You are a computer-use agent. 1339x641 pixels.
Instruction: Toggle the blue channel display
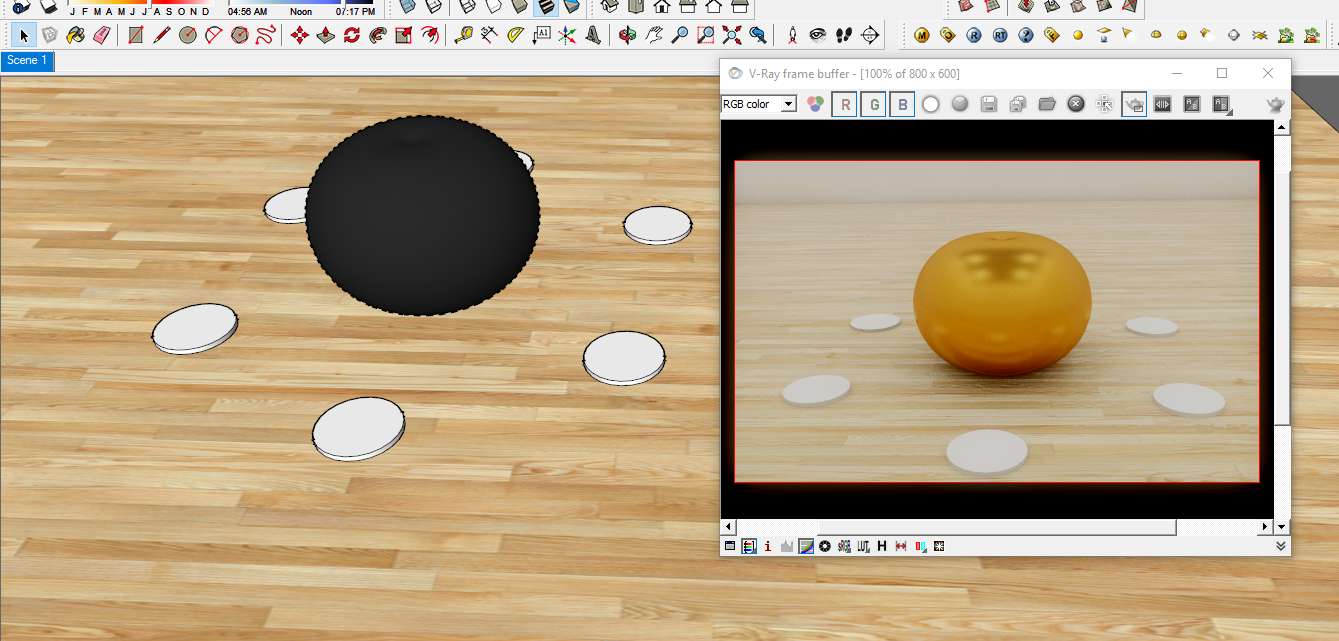tap(902, 103)
